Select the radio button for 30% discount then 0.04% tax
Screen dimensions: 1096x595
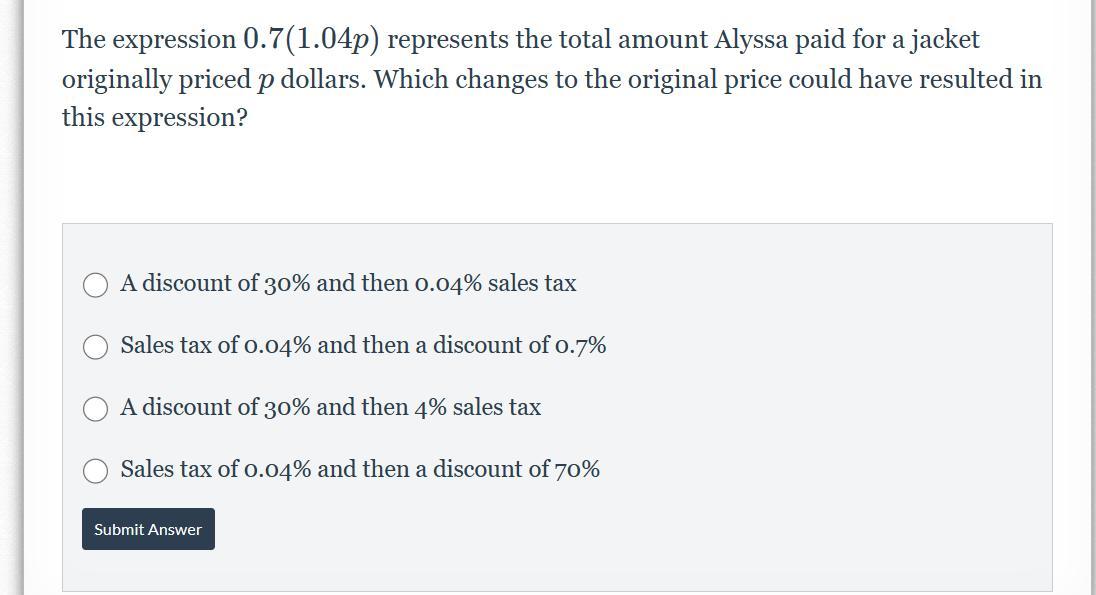(95, 285)
